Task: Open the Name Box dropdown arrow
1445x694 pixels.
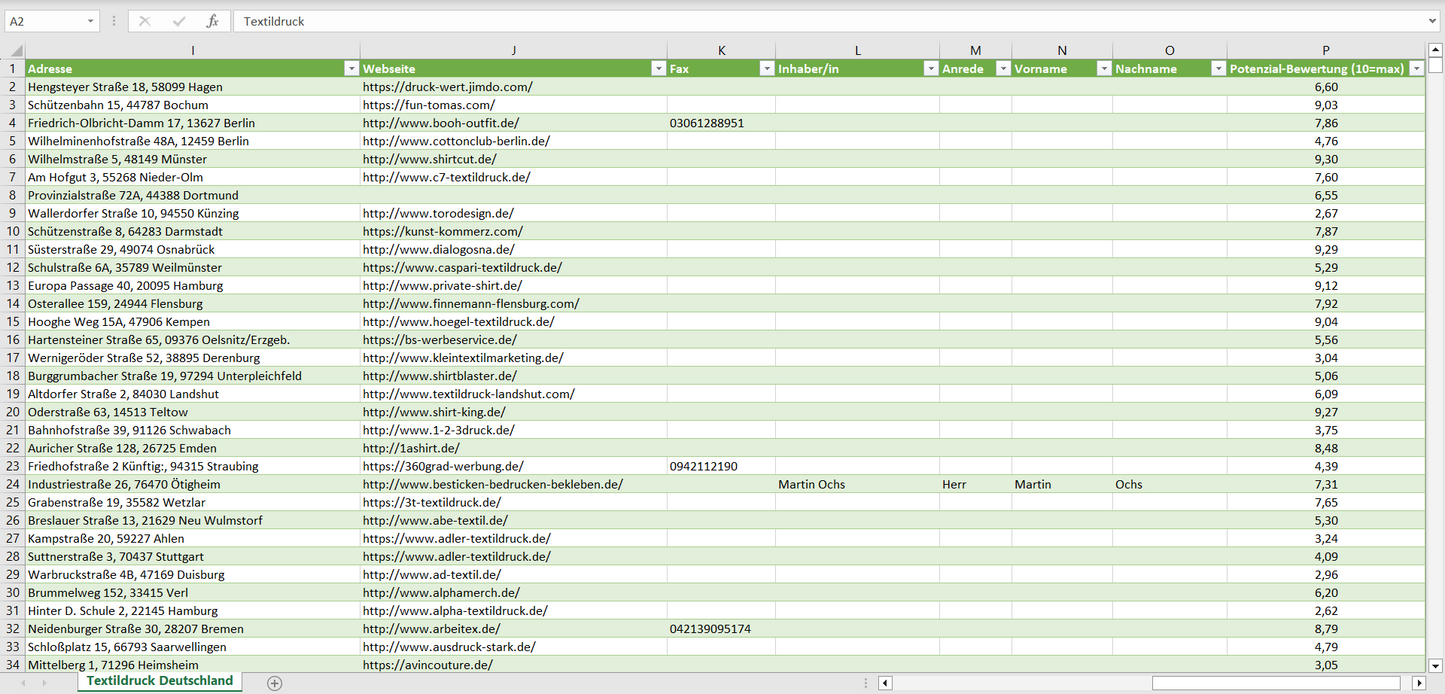Action: pyautogui.click(x=90, y=21)
